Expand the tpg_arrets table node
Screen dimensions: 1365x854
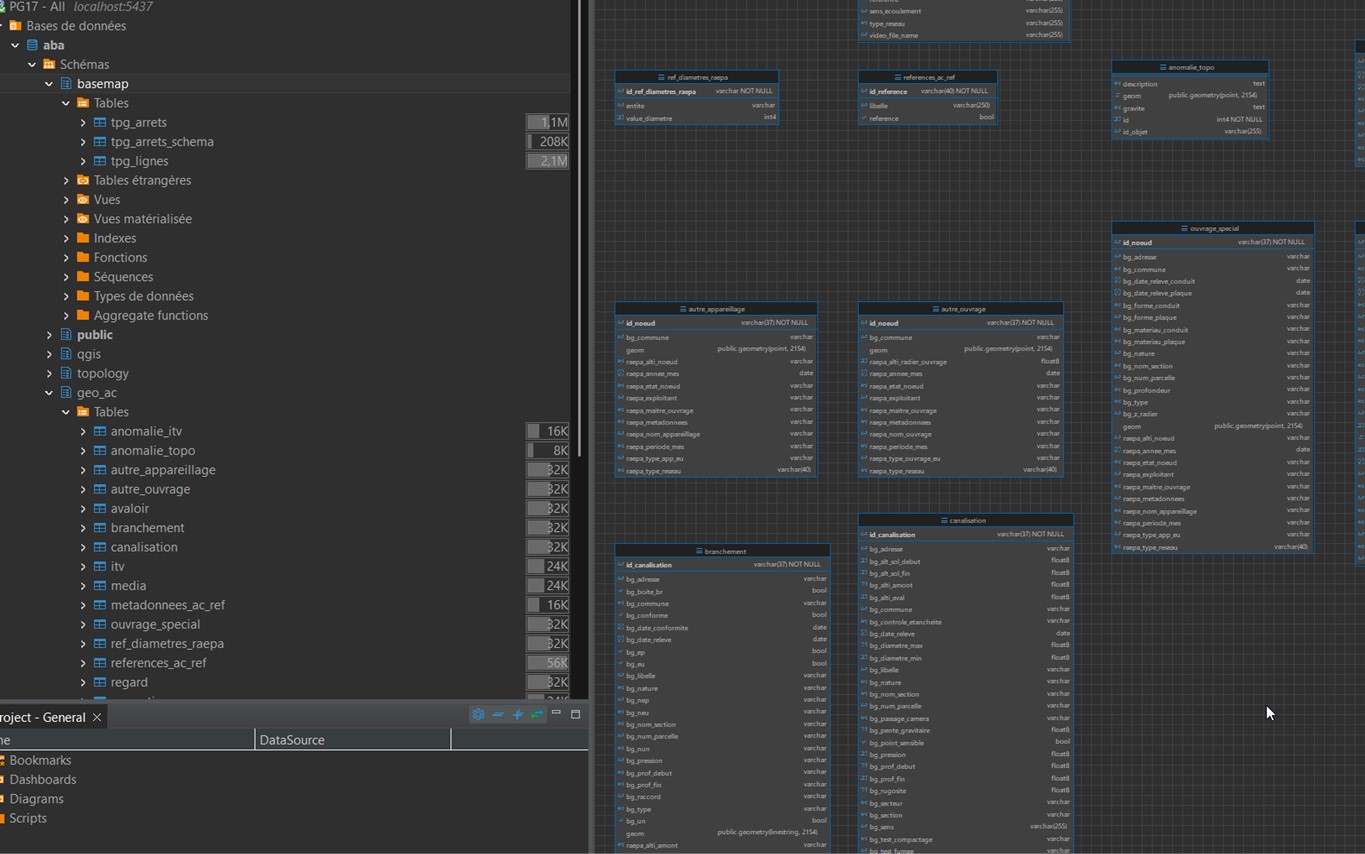point(83,123)
